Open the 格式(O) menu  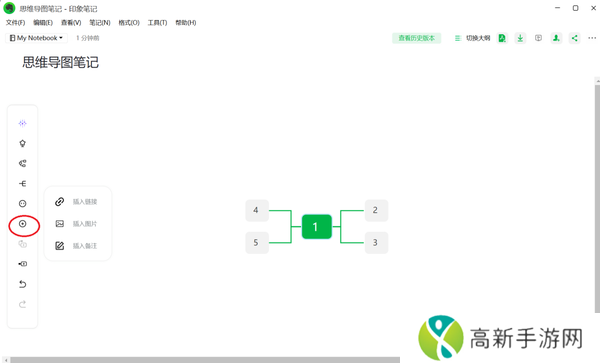tap(129, 23)
